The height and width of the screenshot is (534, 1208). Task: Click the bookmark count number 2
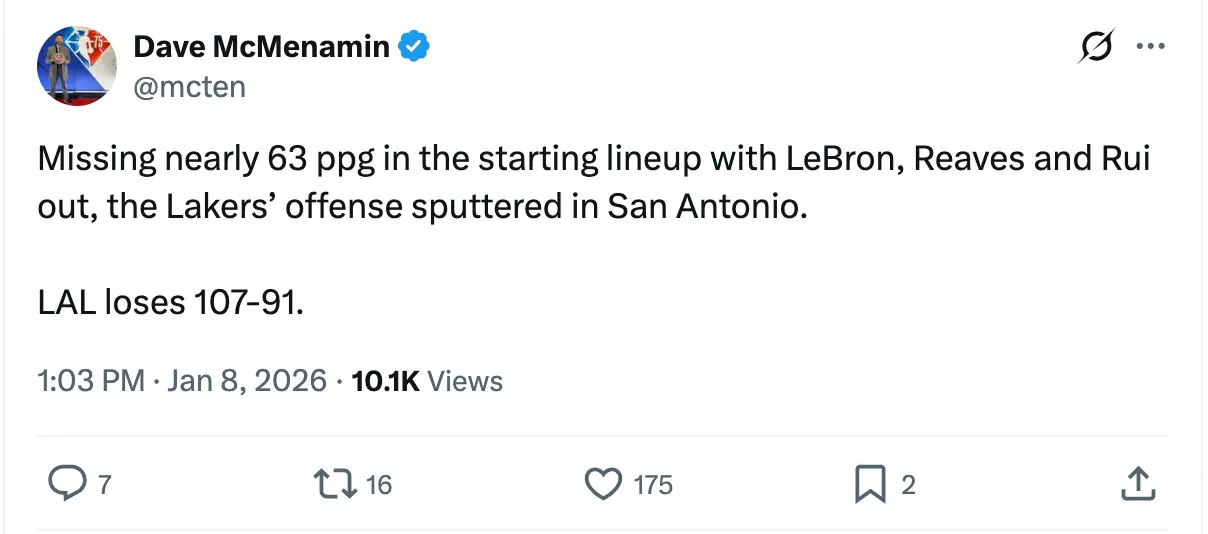[x=908, y=486]
